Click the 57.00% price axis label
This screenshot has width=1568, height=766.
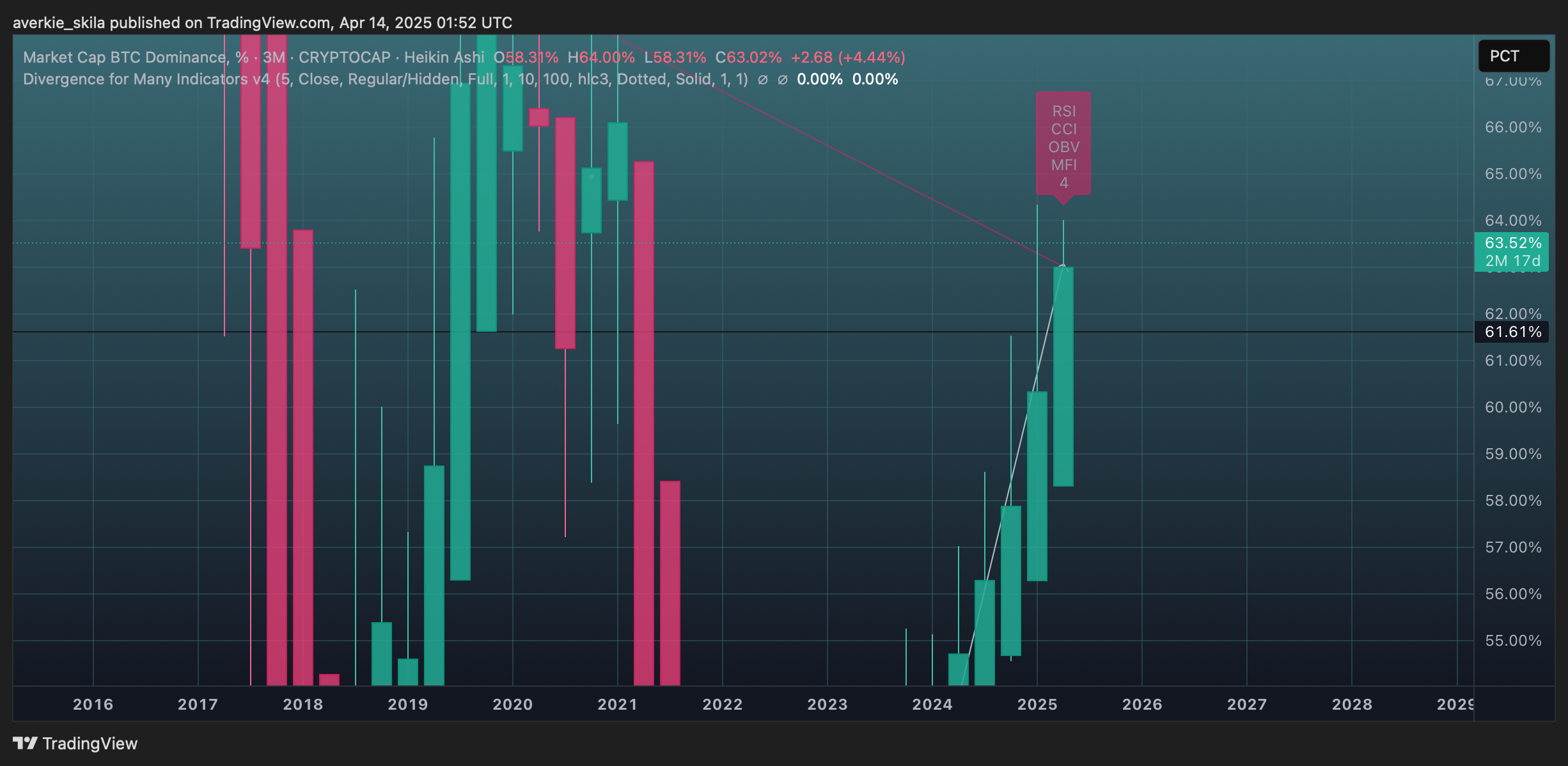tap(1513, 547)
